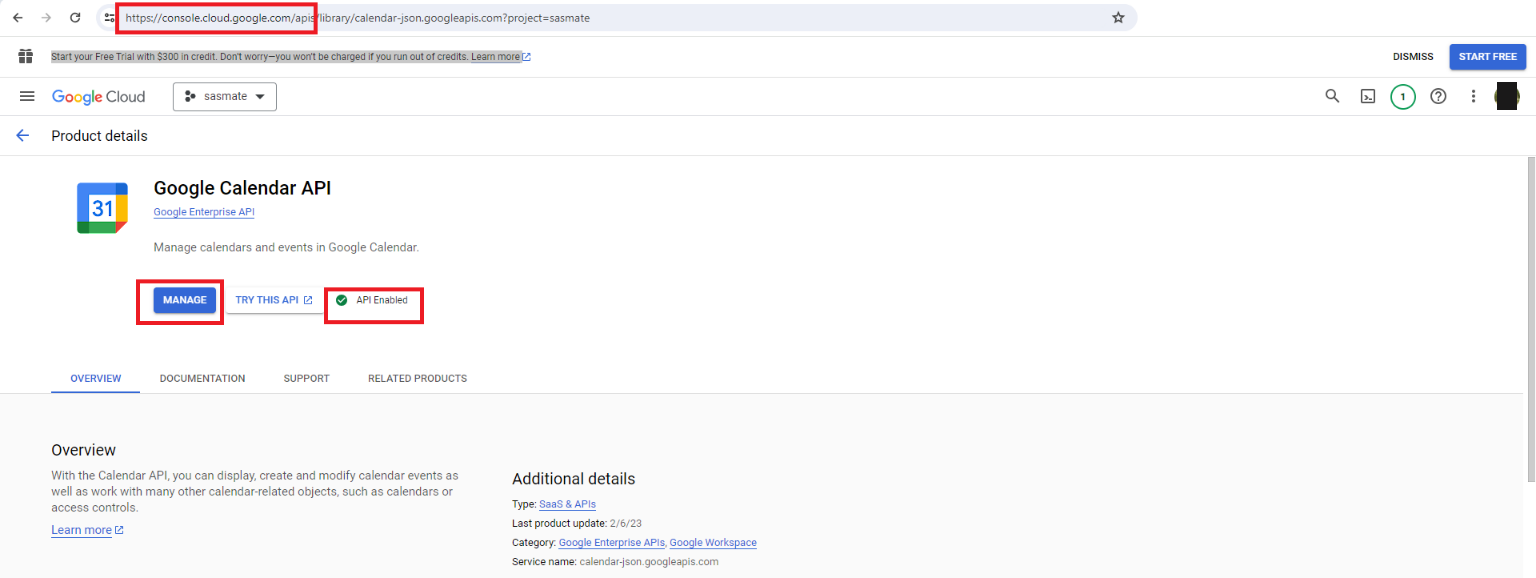Bookmark the page with the star icon
1536x578 pixels.
[1118, 18]
